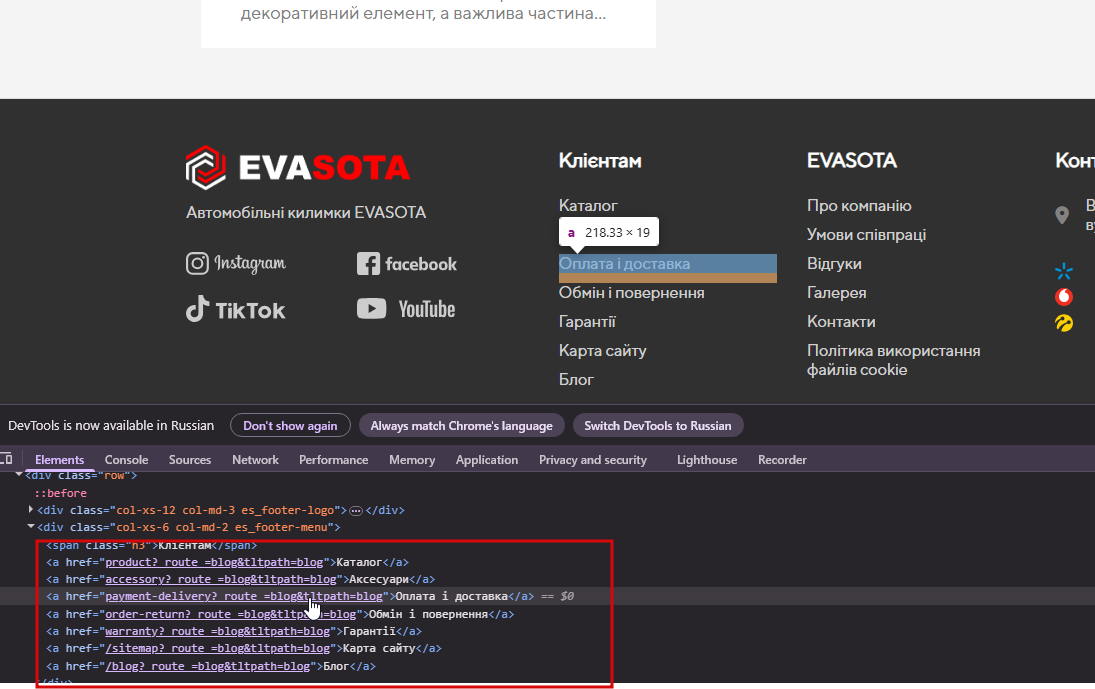Open the Карта сайту footer link
Viewport: 1095px width, 689px height.
[603, 350]
